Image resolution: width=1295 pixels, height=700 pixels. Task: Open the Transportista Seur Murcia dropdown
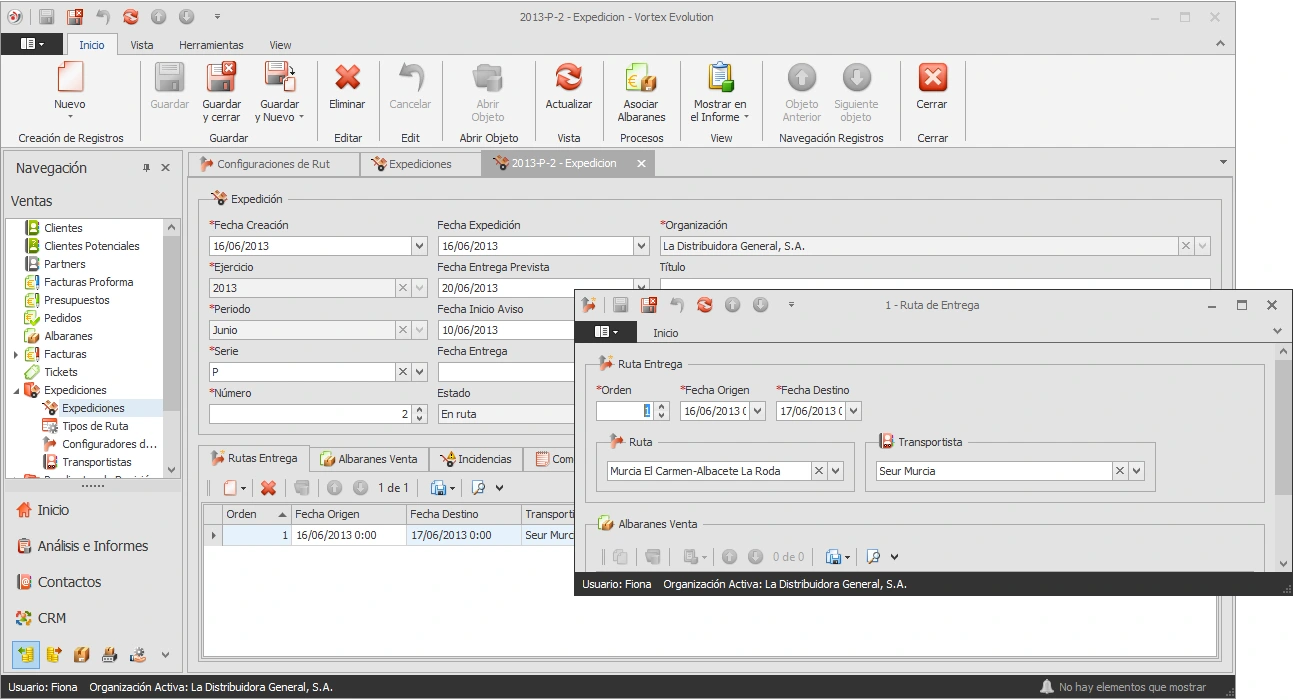(1137, 471)
